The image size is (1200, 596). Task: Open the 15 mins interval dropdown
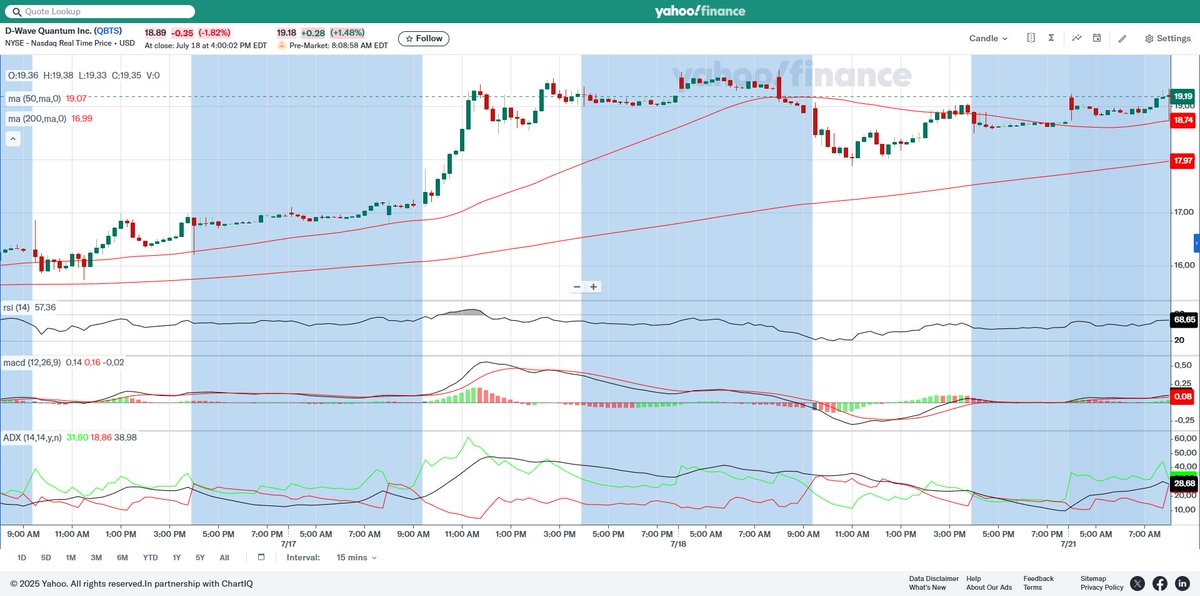click(x=357, y=557)
